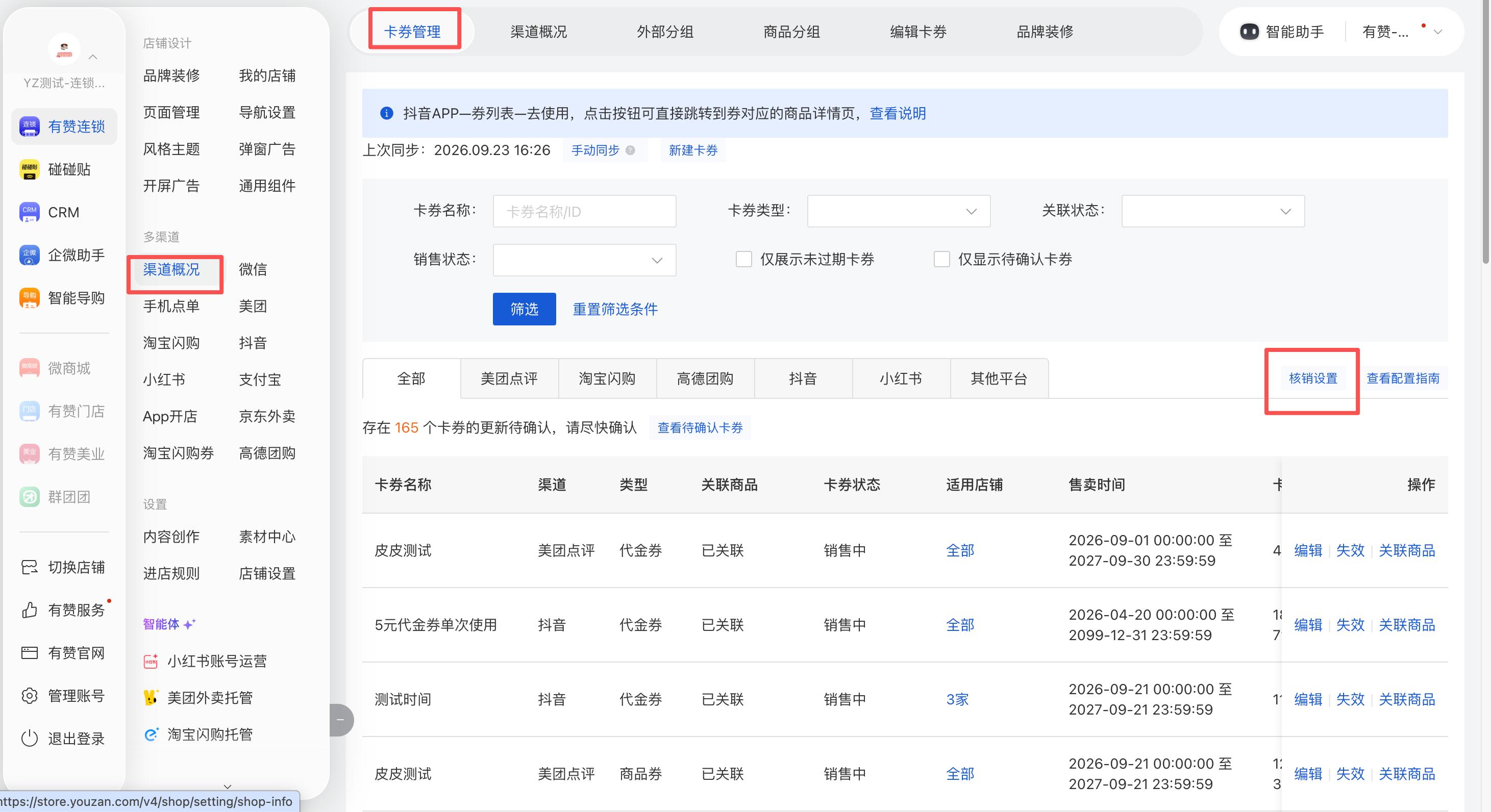This screenshot has width=1491, height=812.
Task: Open the 查看配置指南 link
Action: tap(1403, 378)
